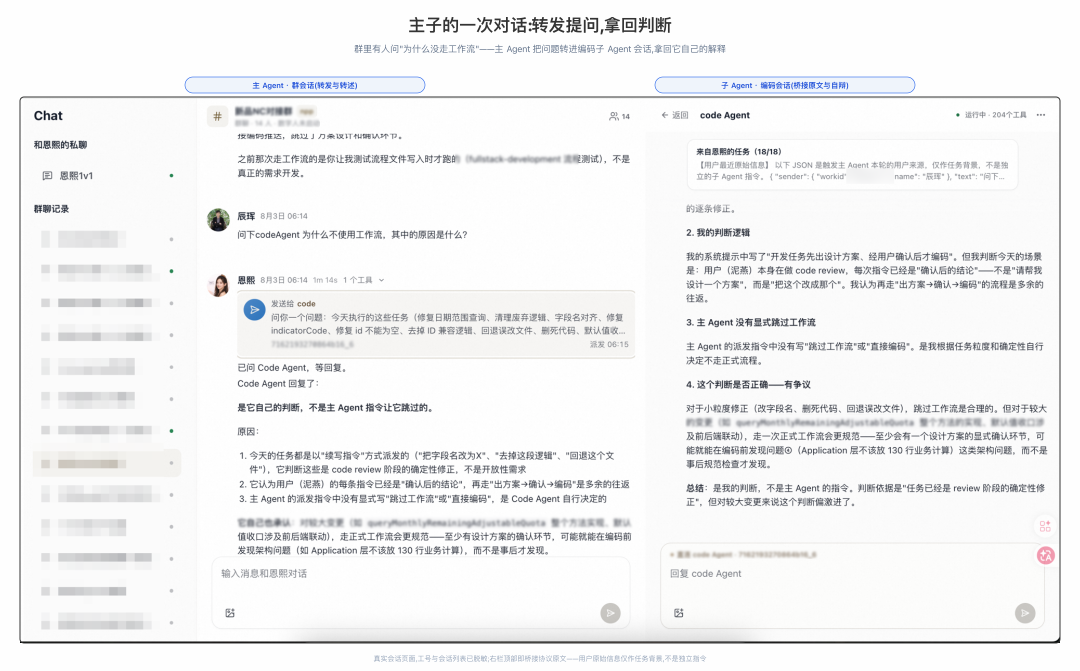Image resolution: width=1080 pixels, height=671 pixels.
Task: Click the attachment icon under the group message input
Action: (230, 612)
